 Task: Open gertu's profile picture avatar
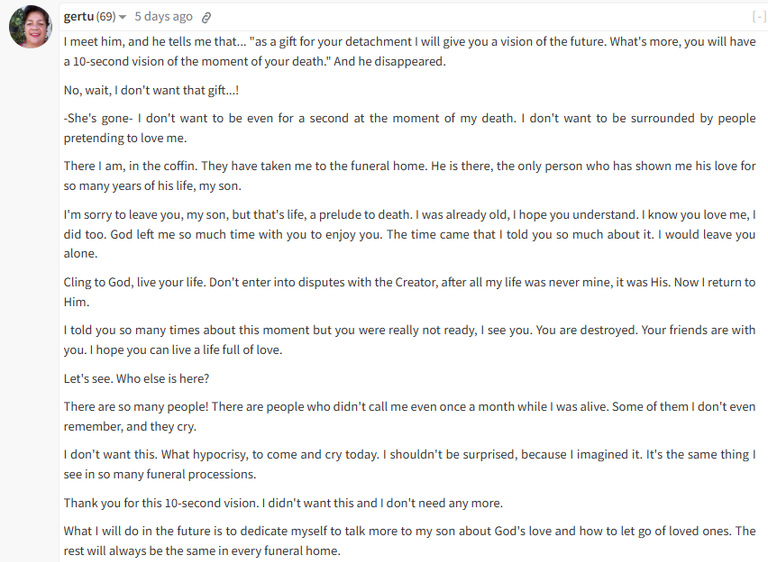(30, 26)
